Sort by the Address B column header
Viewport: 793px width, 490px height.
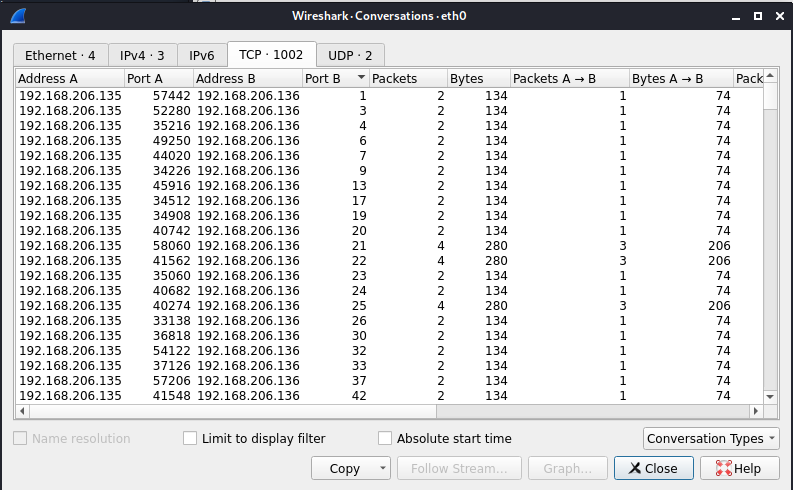248,78
